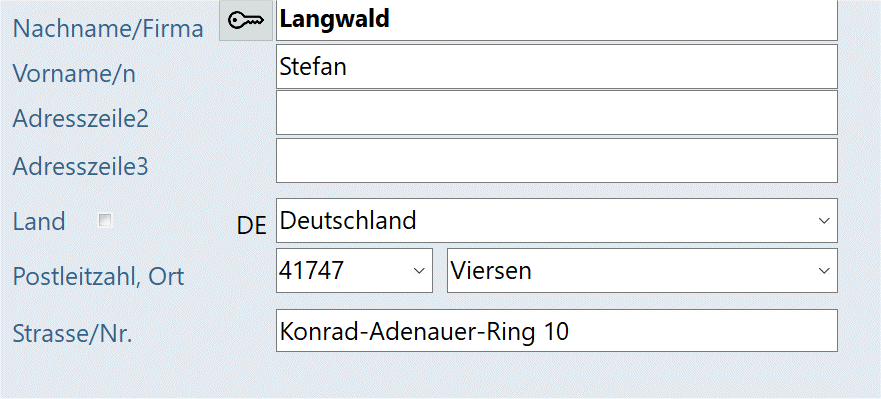The image size is (881, 399).
Task: Click the Strasse/Nr. label
Action: (72, 334)
